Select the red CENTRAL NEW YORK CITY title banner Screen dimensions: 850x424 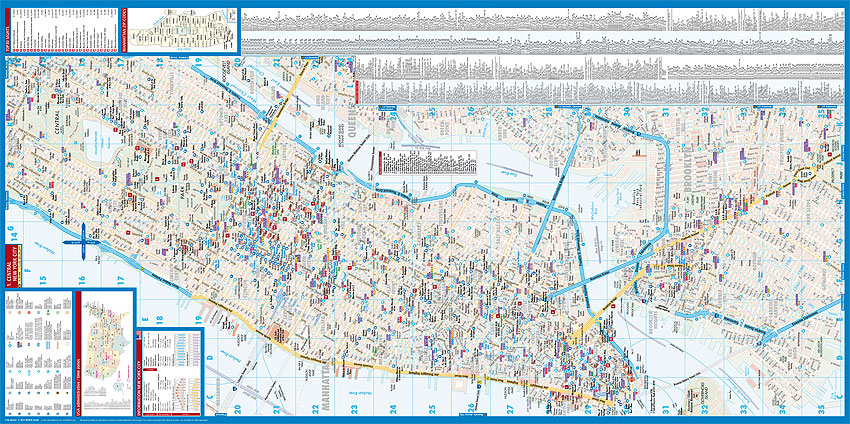point(12,266)
